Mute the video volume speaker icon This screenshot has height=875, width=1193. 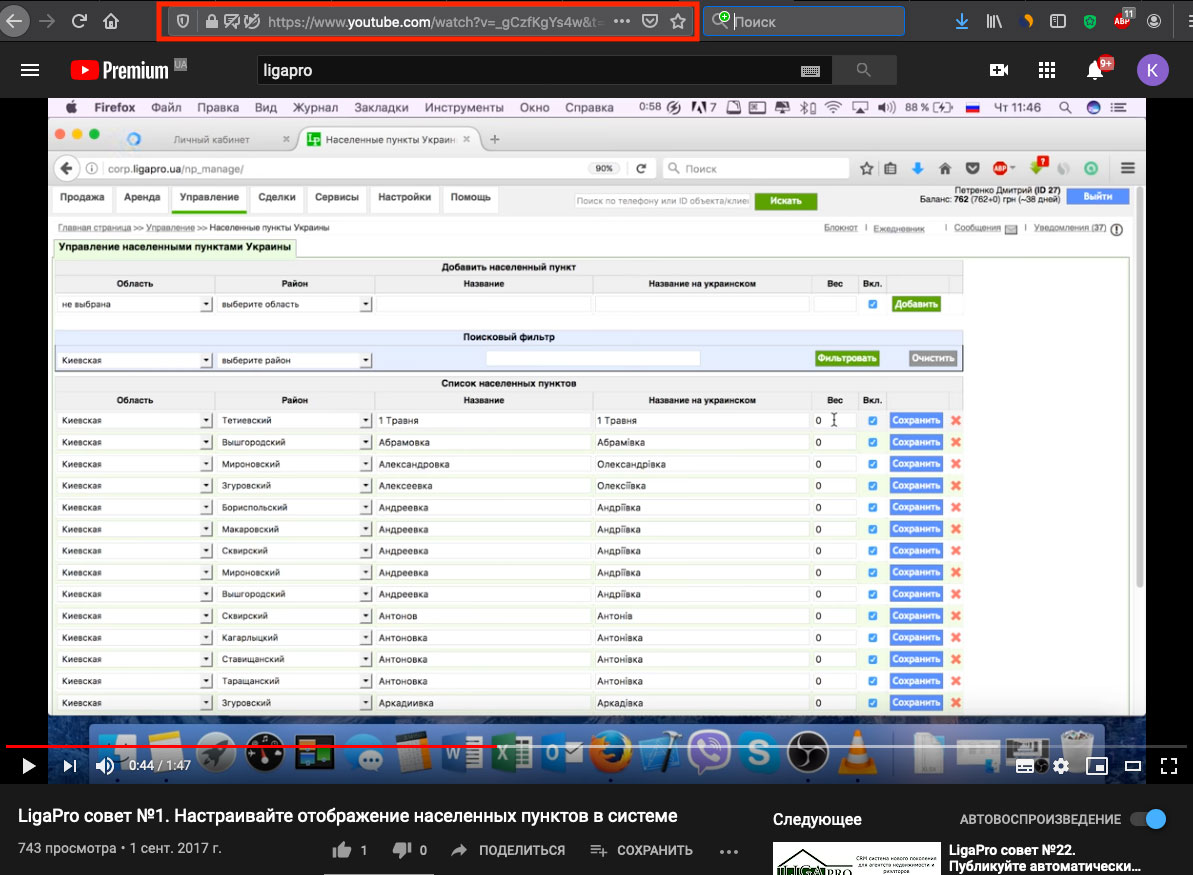[x=105, y=766]
